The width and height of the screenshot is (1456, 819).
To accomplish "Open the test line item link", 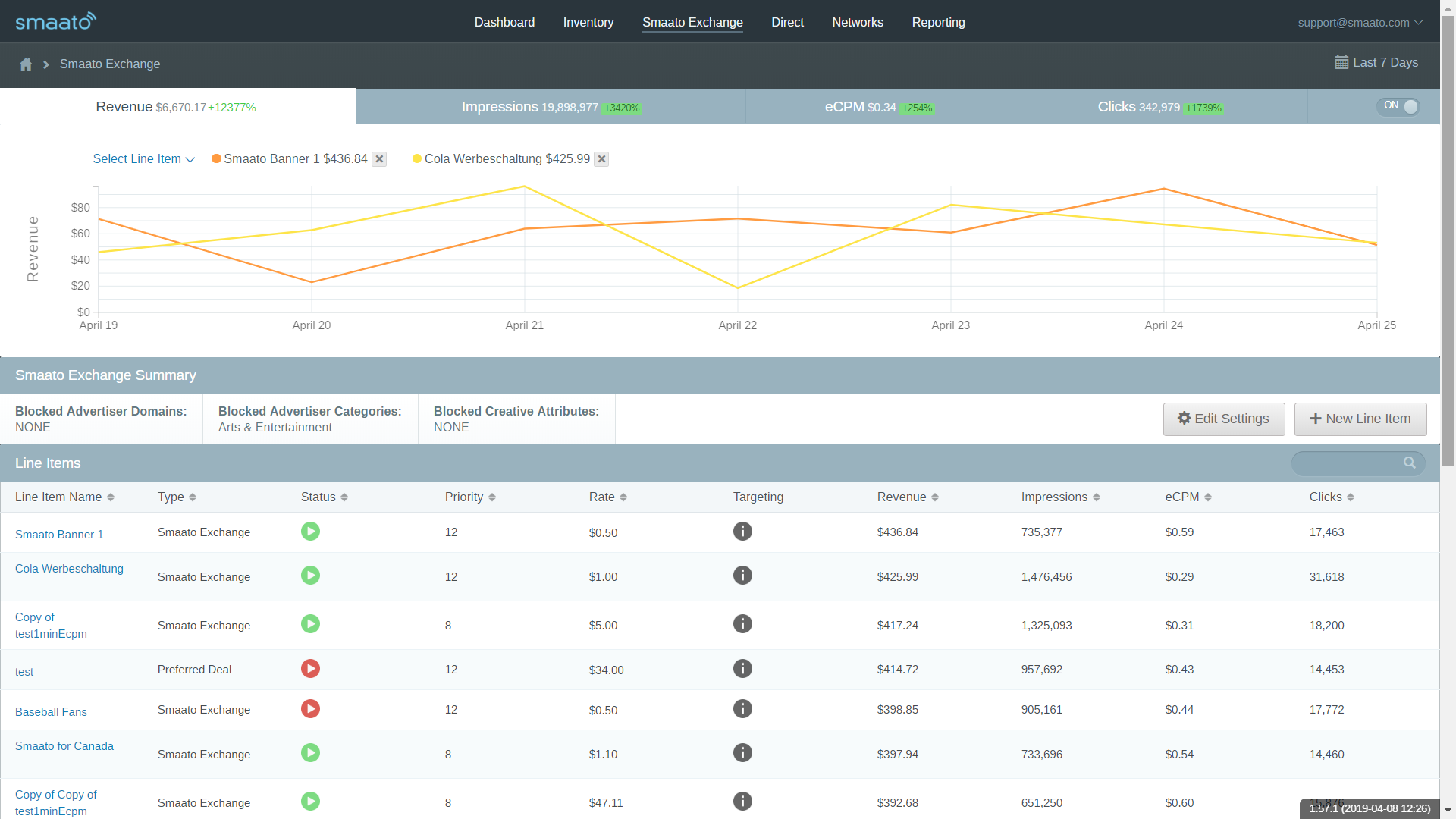I will (x=24, y=672).
